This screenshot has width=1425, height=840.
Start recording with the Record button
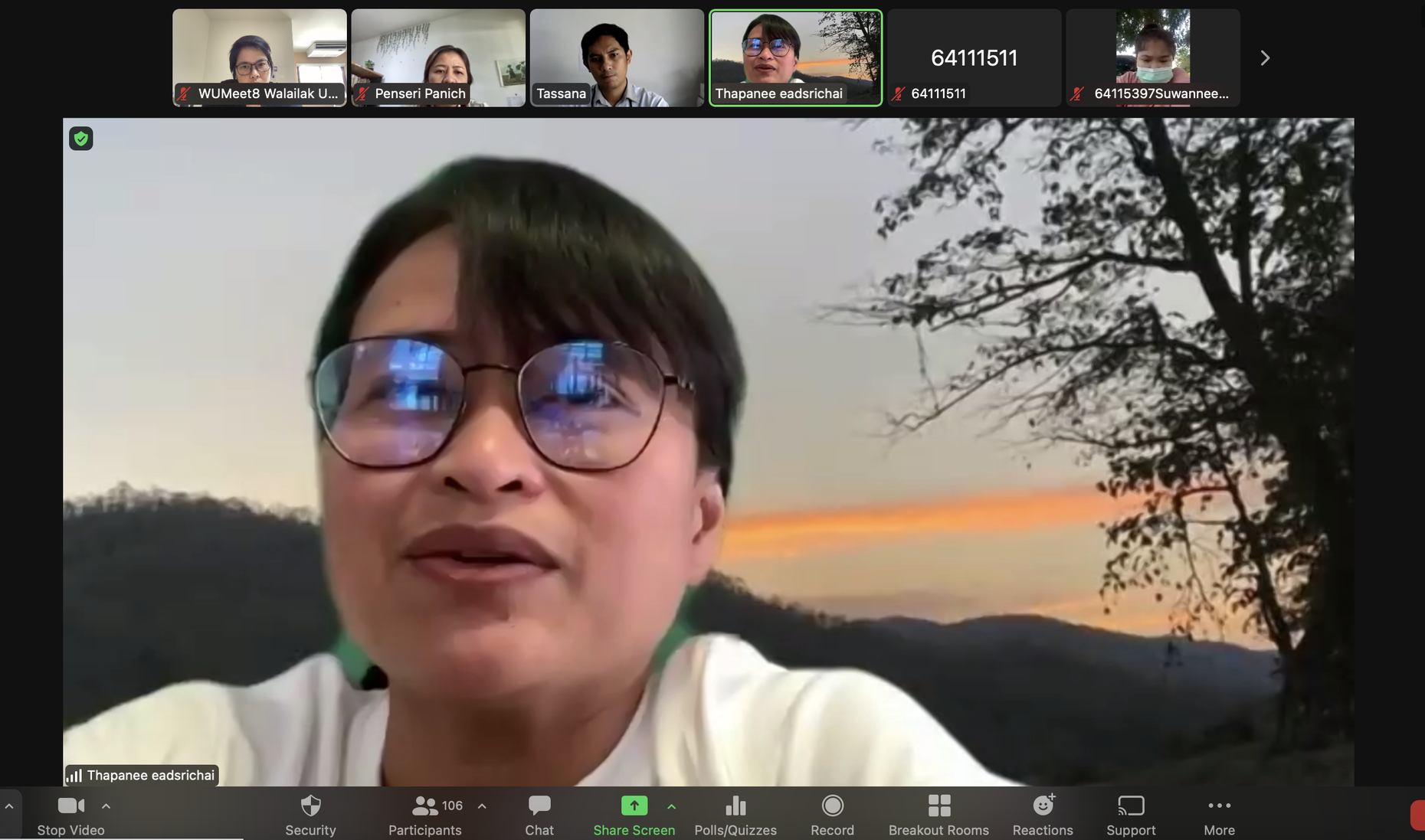pos(832,814)
